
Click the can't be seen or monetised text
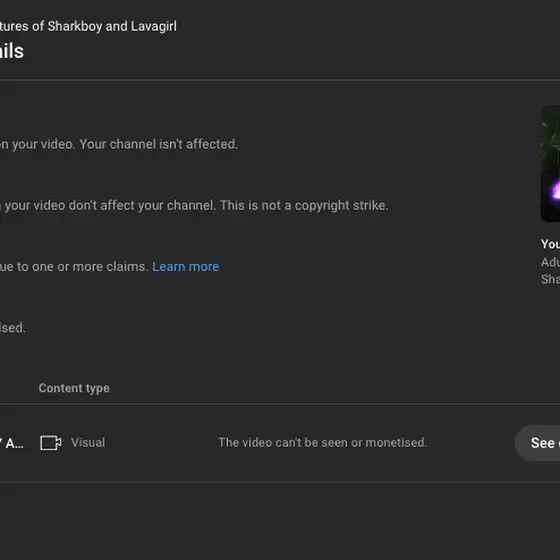tap(322, 442)
